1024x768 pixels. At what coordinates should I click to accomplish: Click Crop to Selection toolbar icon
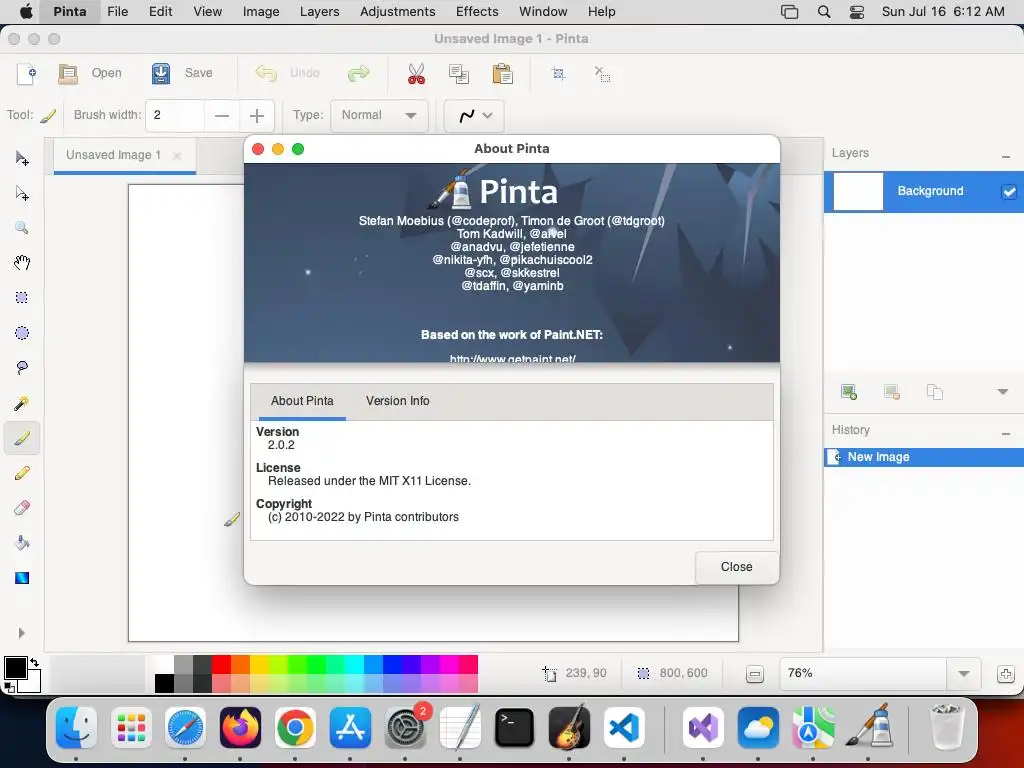point(558,73)
